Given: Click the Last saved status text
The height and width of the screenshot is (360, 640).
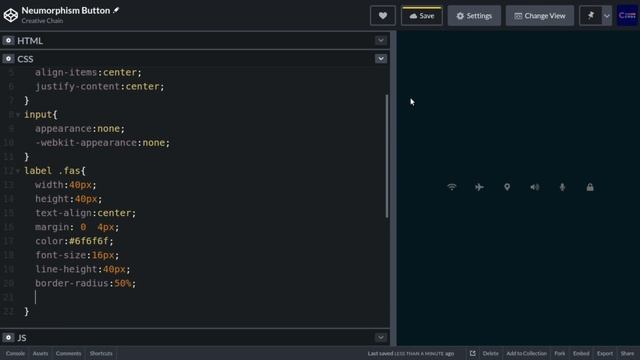Looking at the screenshot, I should coord(411,353).
